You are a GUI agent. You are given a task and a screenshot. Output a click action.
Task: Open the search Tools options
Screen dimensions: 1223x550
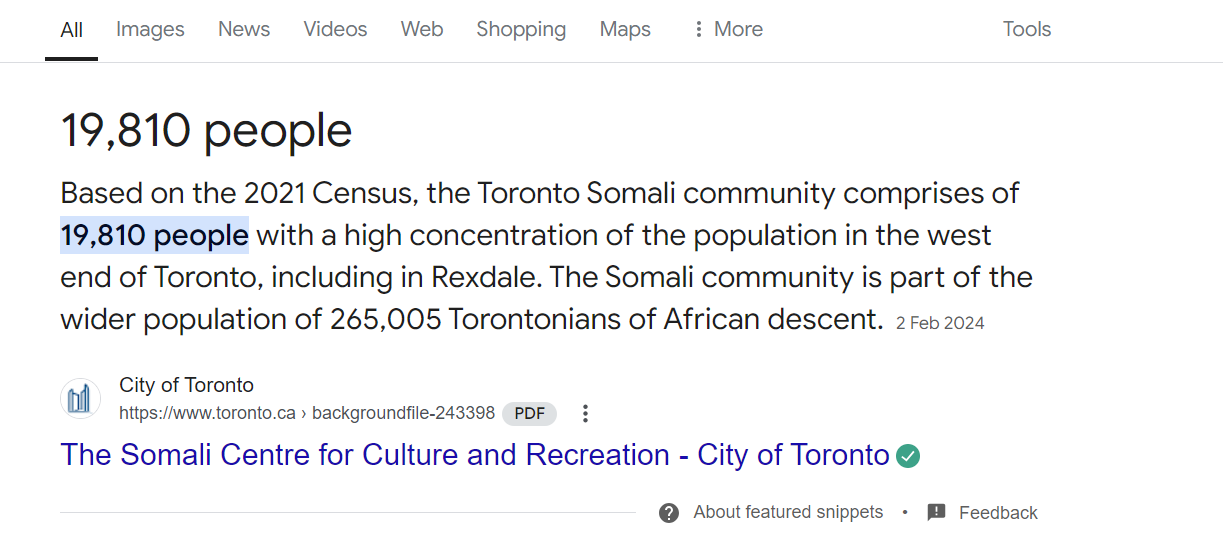[1027, 29]
